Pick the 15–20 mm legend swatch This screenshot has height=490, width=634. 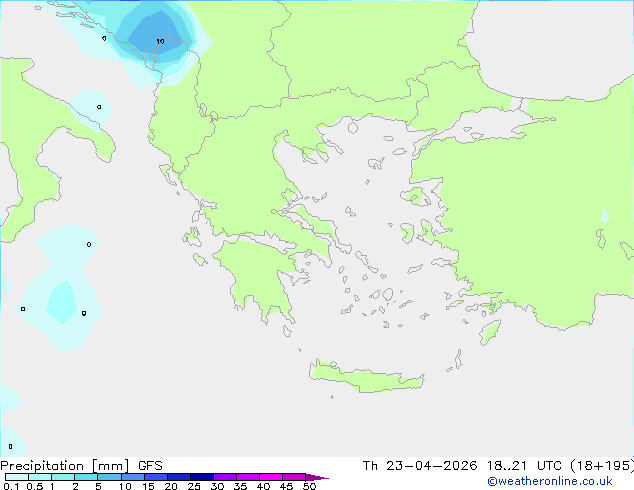(155, 477)
